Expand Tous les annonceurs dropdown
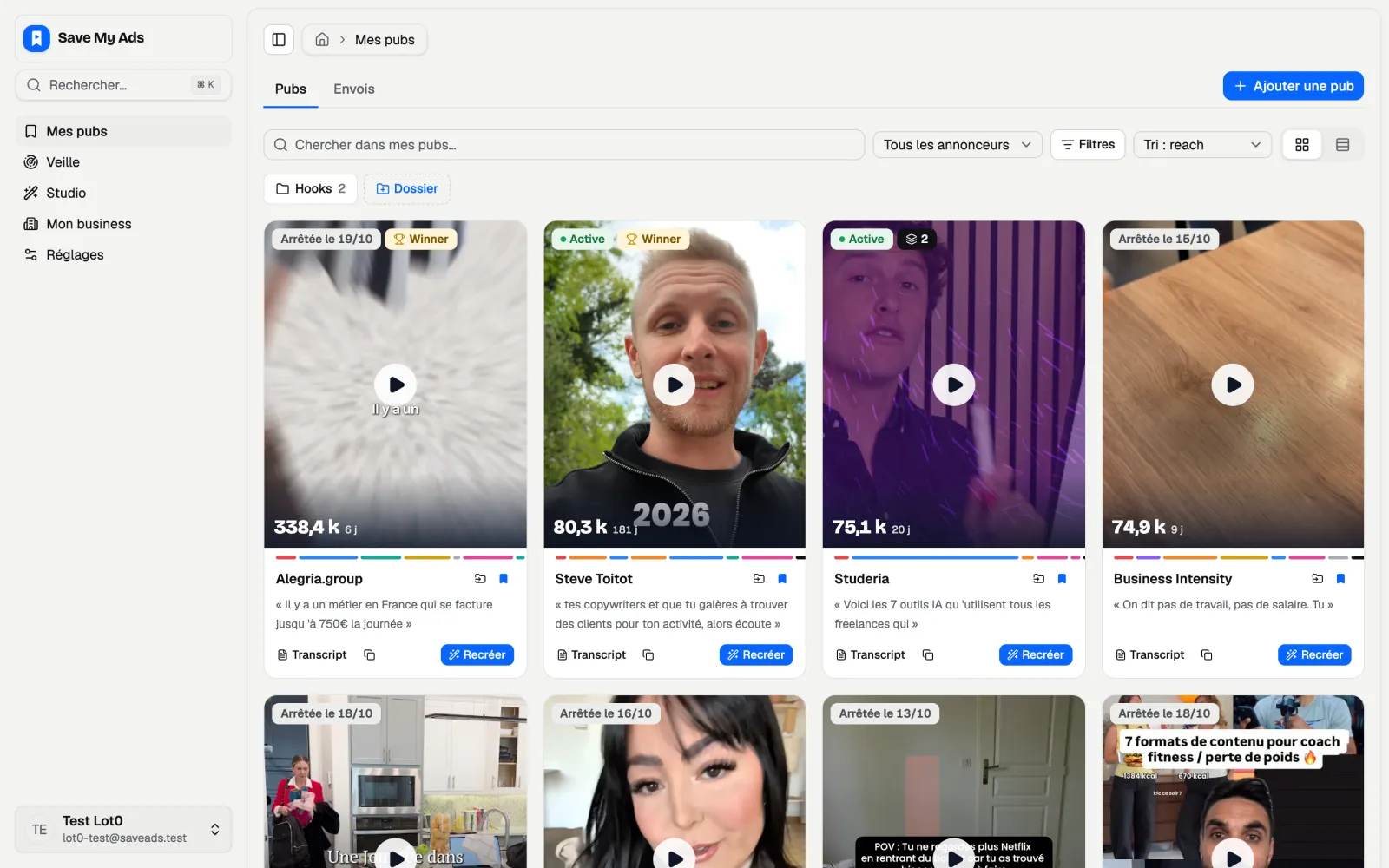Image resolution: width=1389 pixels, height=868 pixels. (x=957, y=145)
